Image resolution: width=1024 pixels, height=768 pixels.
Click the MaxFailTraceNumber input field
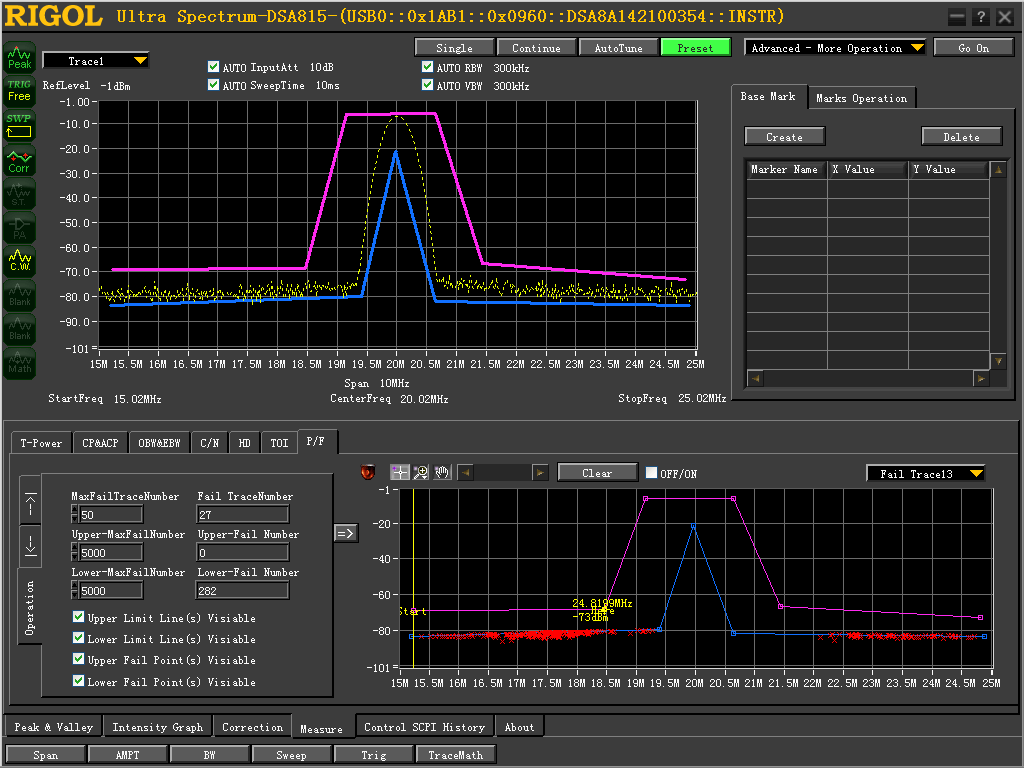pyautogui.click(x=110, y=515)
